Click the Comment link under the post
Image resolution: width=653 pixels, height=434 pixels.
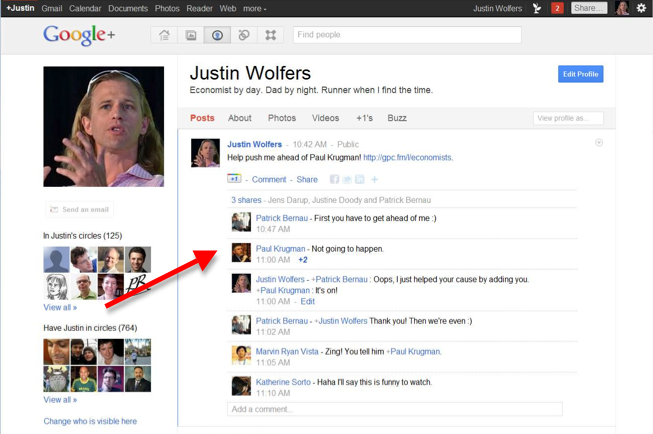(269, 180)
